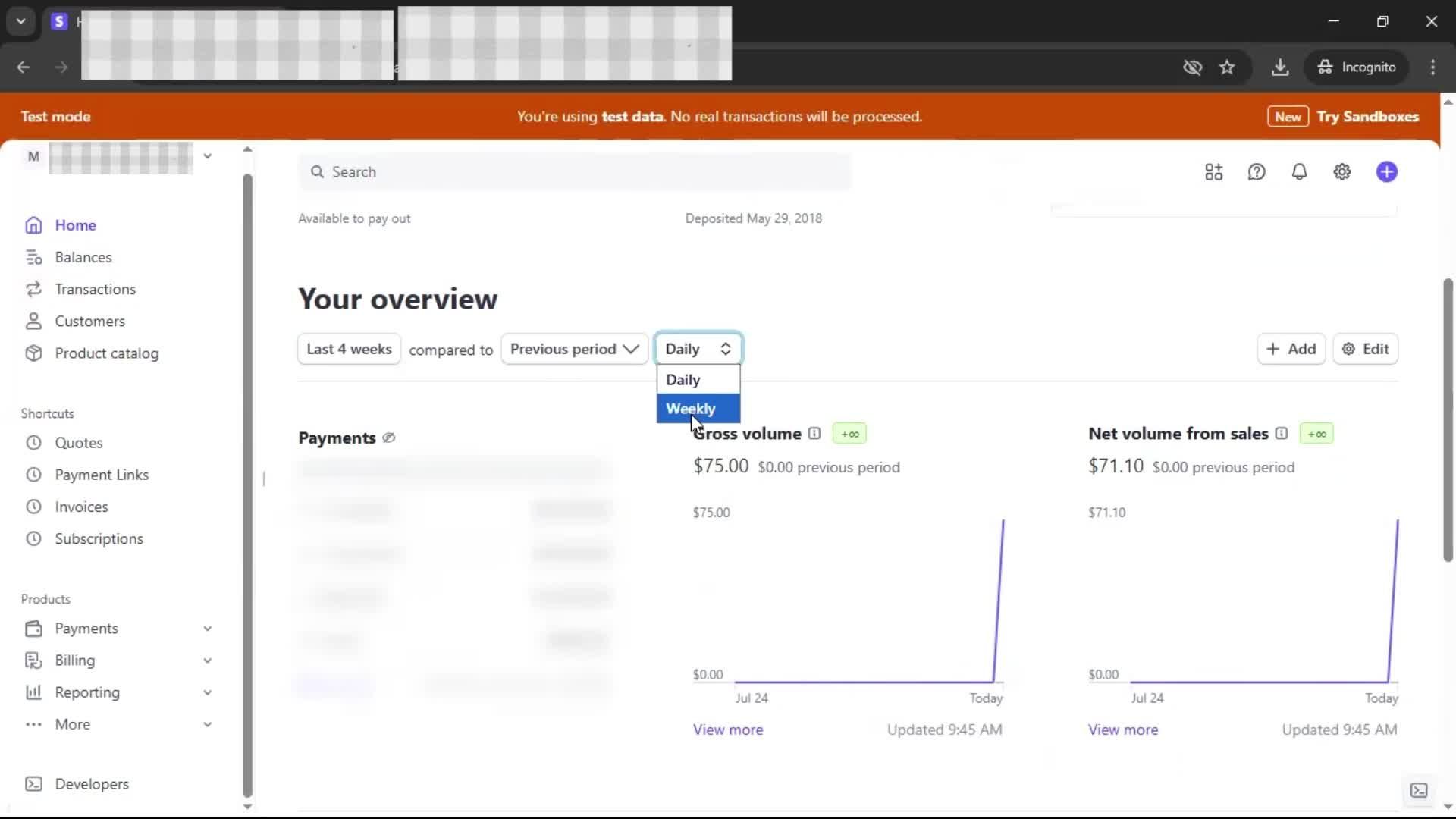The image size is (1456, 819).
Task: Open the shell terminal icon at bottom right
Action: 1419,790
